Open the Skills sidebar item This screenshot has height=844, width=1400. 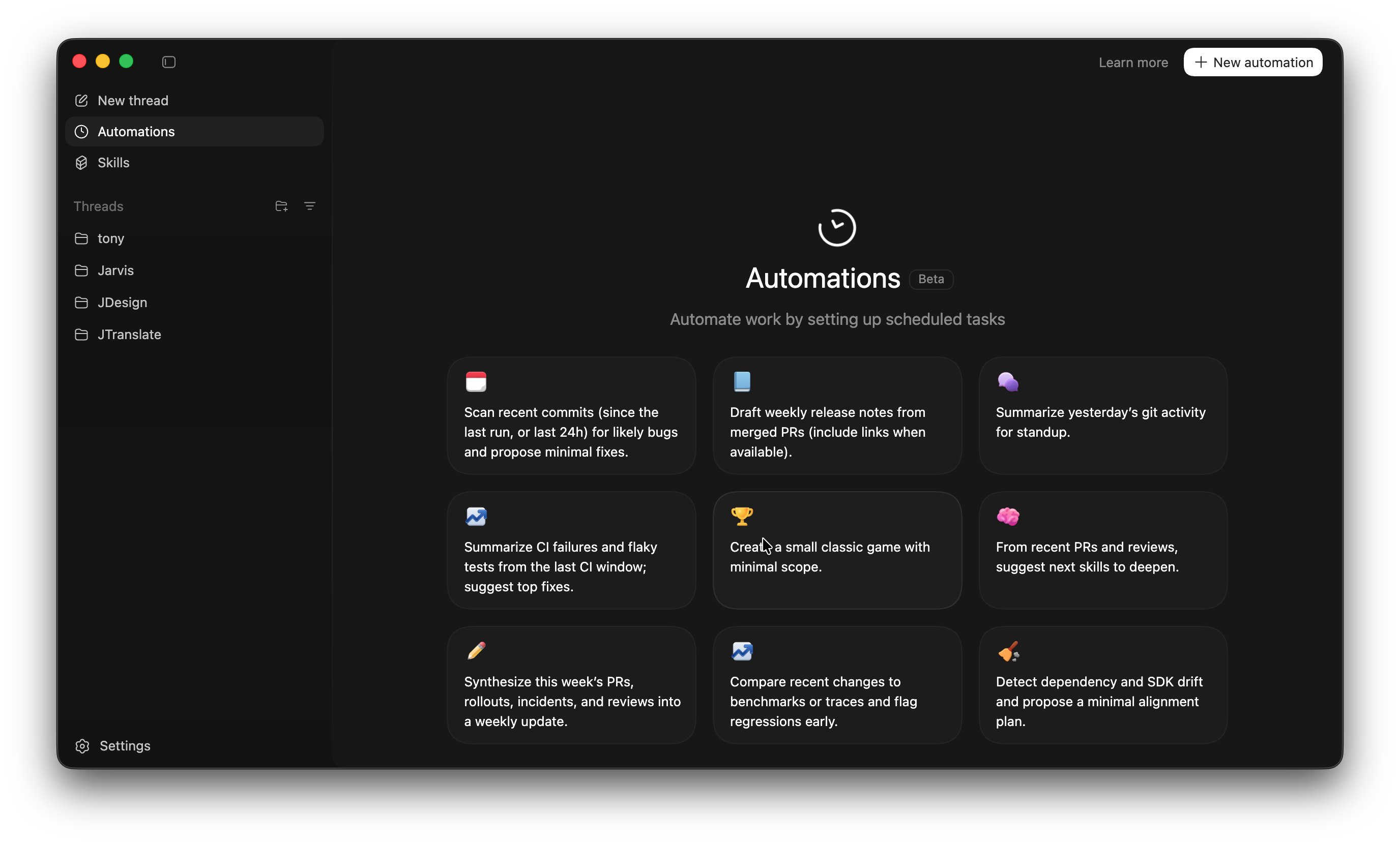(x=113, y=163)
